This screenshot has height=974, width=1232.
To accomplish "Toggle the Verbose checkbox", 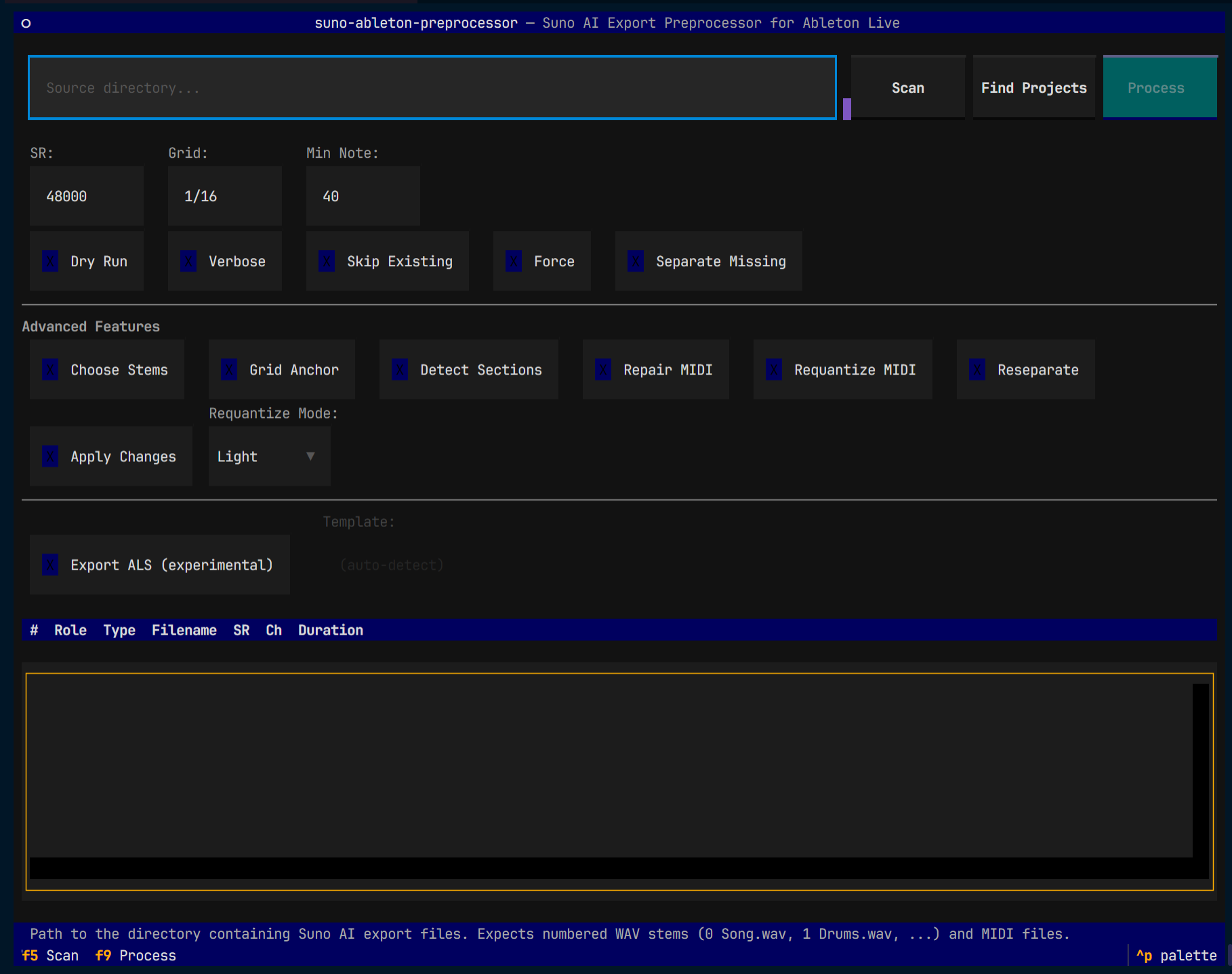I will [189, 261].
